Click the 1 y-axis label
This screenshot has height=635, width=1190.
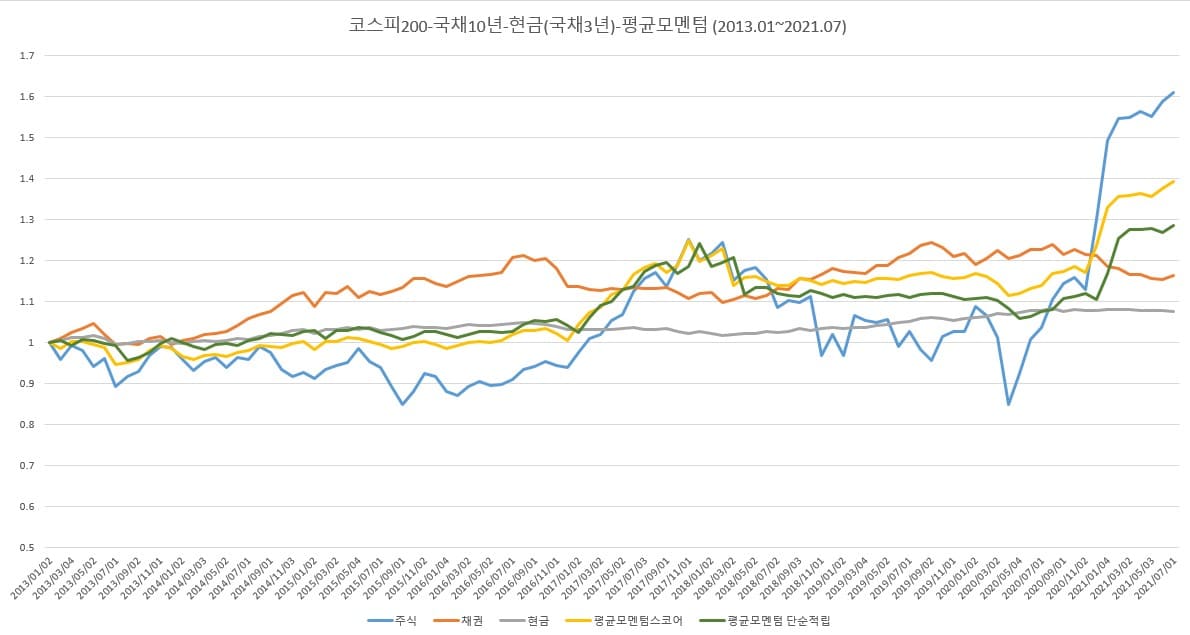point(31,342)
